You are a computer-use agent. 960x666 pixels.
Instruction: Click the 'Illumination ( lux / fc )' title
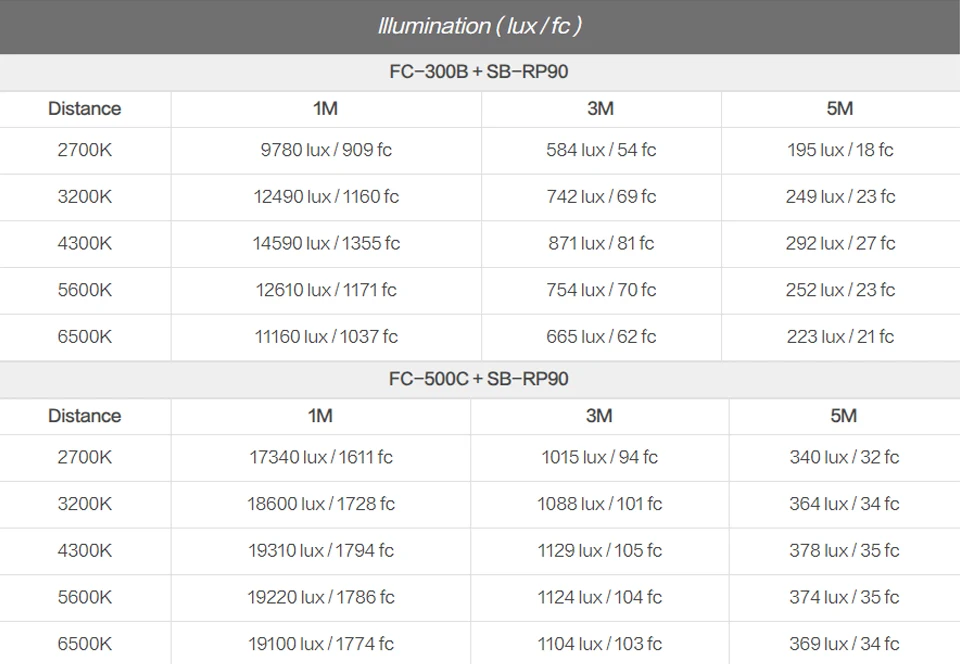(x=479, y=26)
